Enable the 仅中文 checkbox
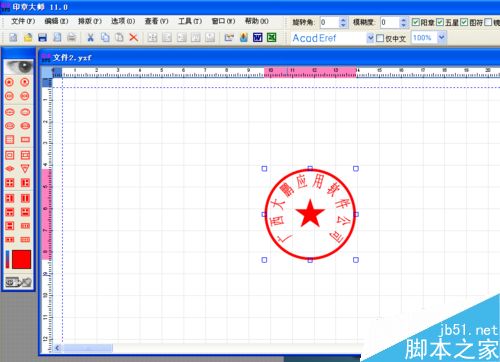This screenshot has height=362, width=500. [x=380, y=38]
